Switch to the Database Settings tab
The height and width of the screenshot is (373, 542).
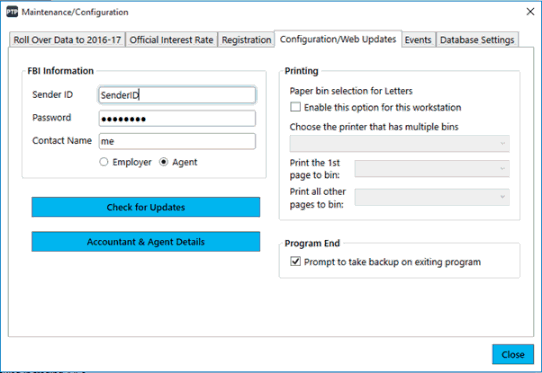click(x=477, y=40)
